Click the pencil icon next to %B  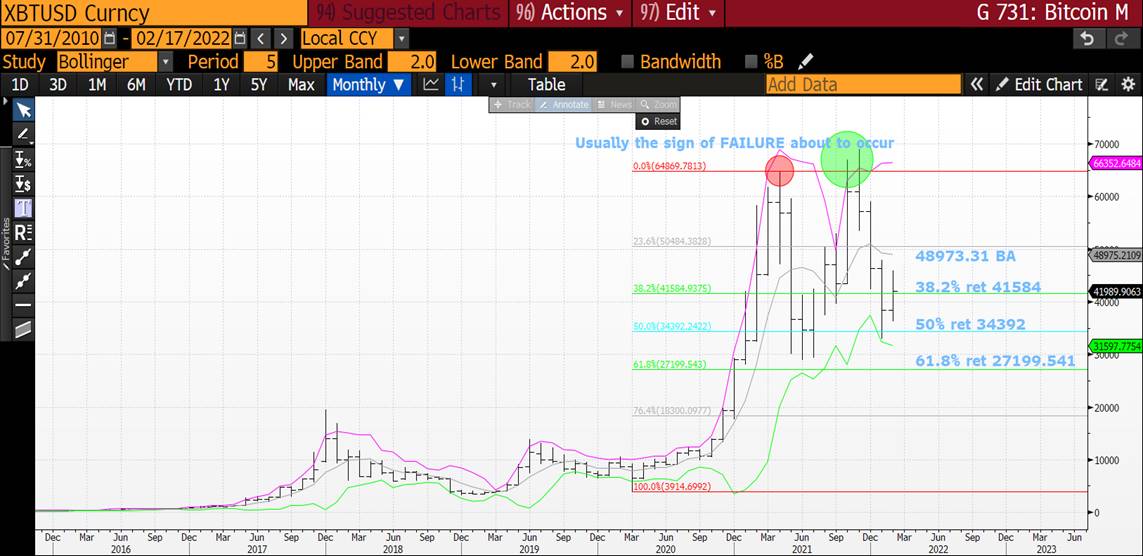coord(805,61)
